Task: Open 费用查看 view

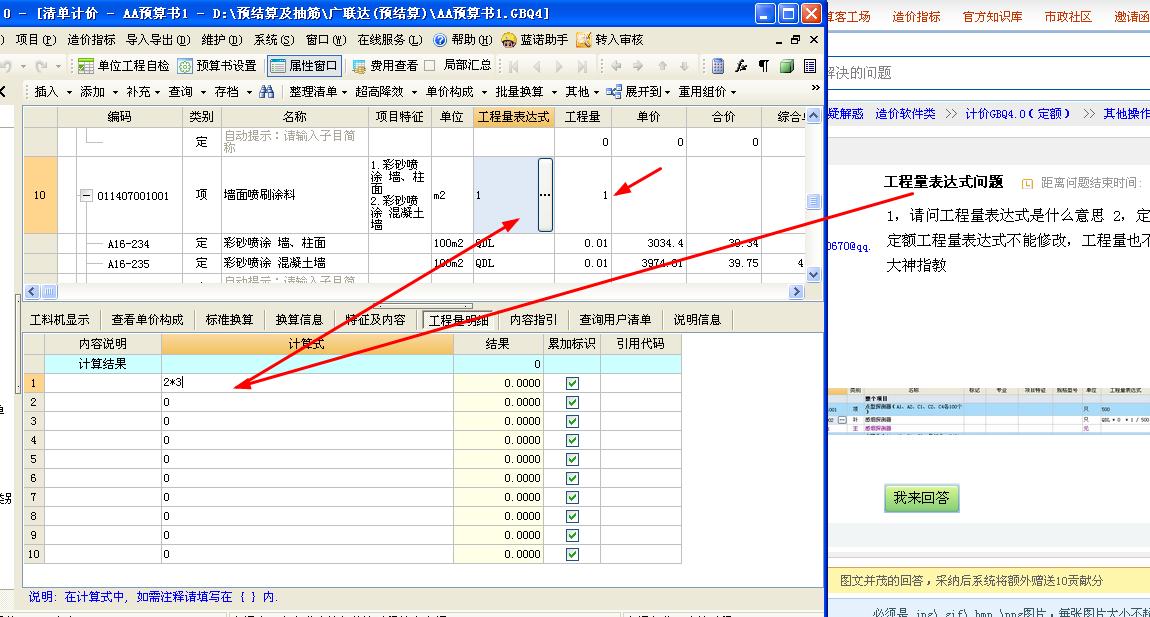Action: pyautogui.click(x=385, y=66)
